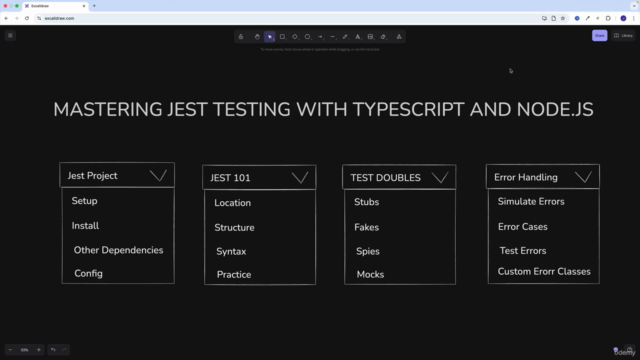Click the Undo arrow
The image size is (640, 360).
(x=53, y=350)
